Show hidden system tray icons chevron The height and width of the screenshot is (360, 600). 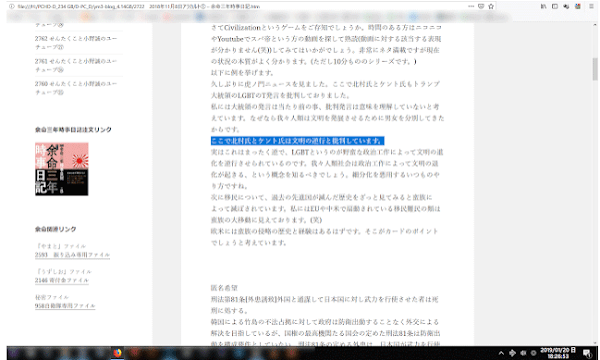(x=501, y=353)
